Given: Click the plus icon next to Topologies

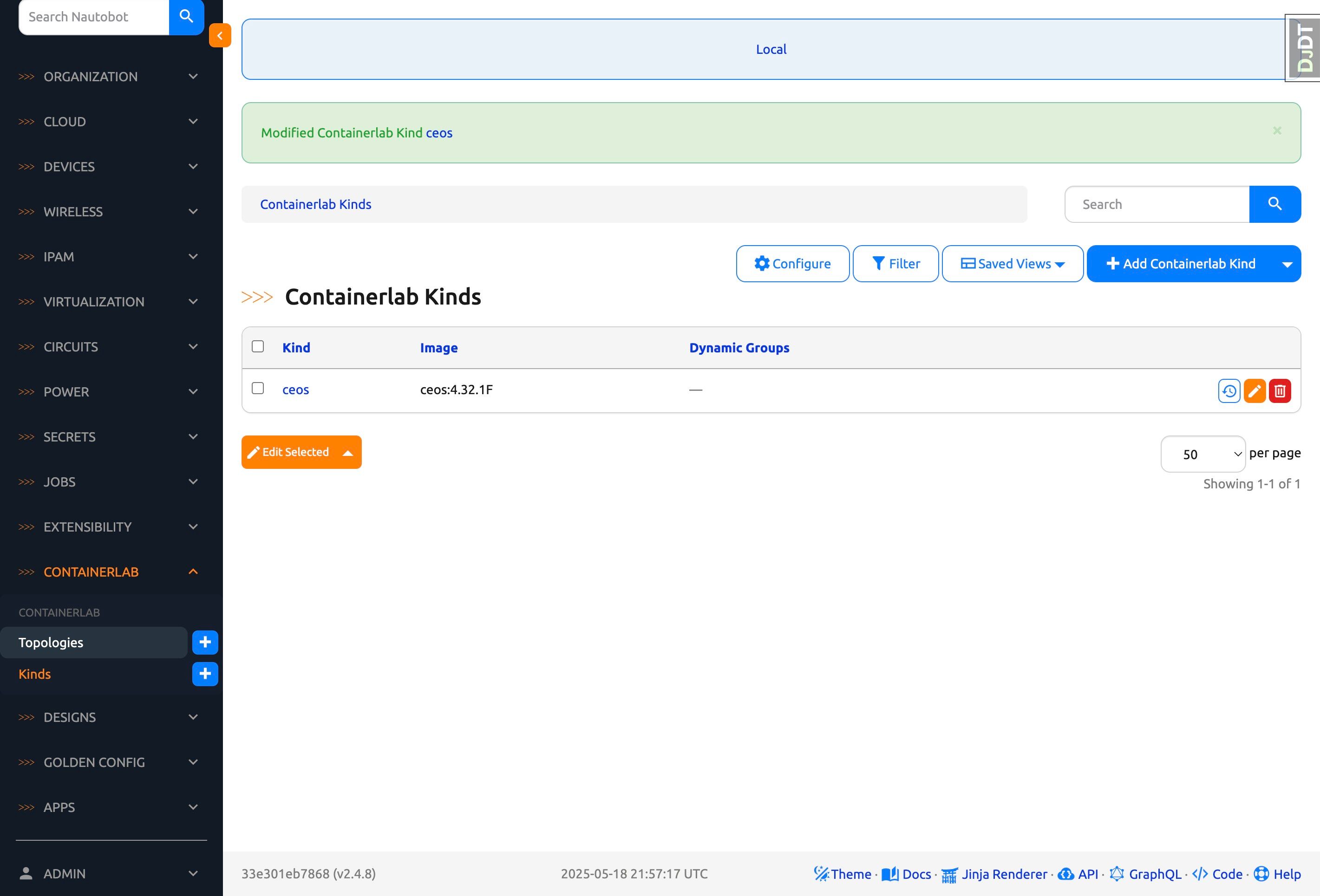Looking at the screenshot, I should pyautogui.click(x=205, y=642).
